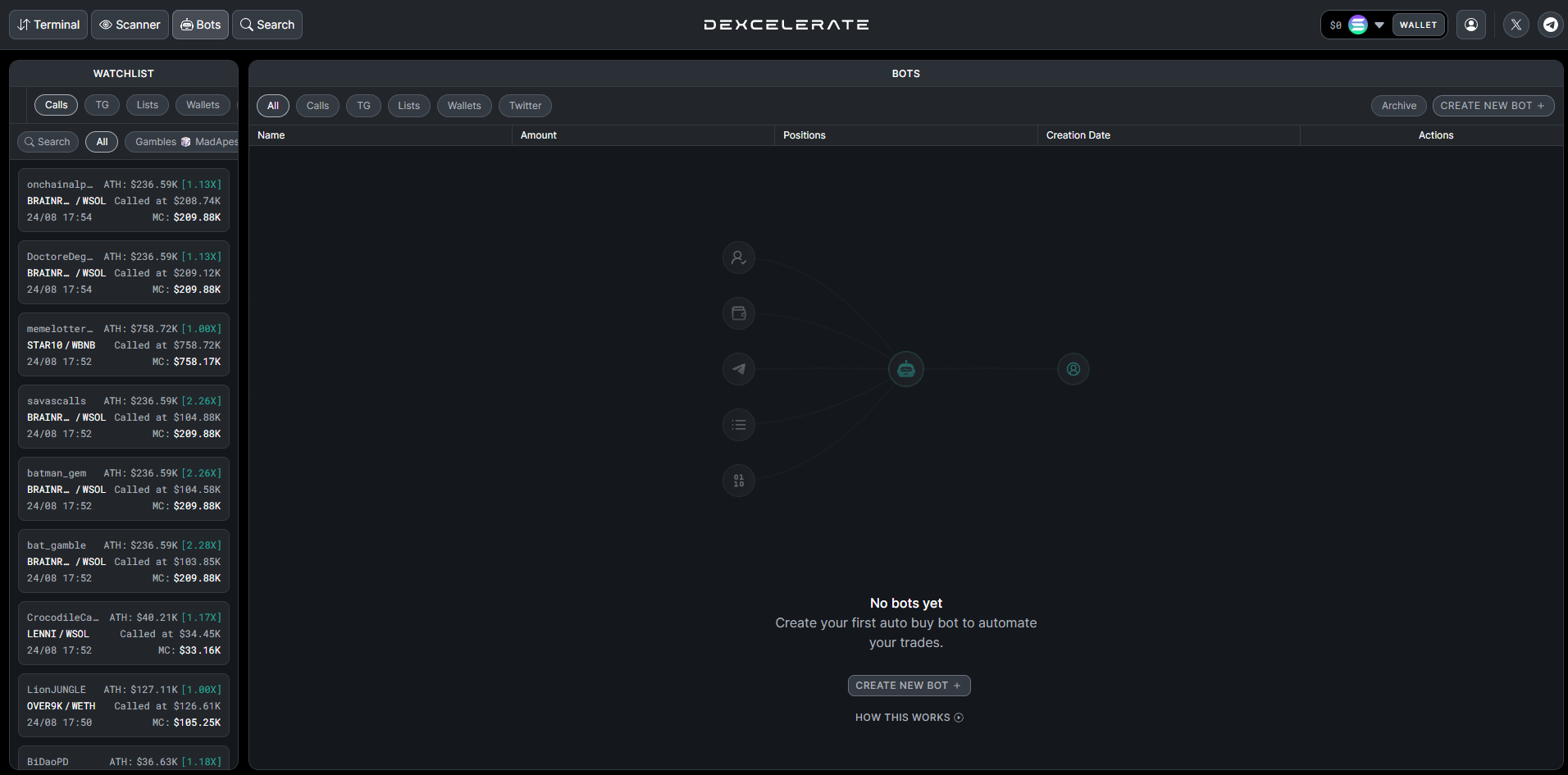Click the Telegram source icon in the bot diagram

coord(738,368)
